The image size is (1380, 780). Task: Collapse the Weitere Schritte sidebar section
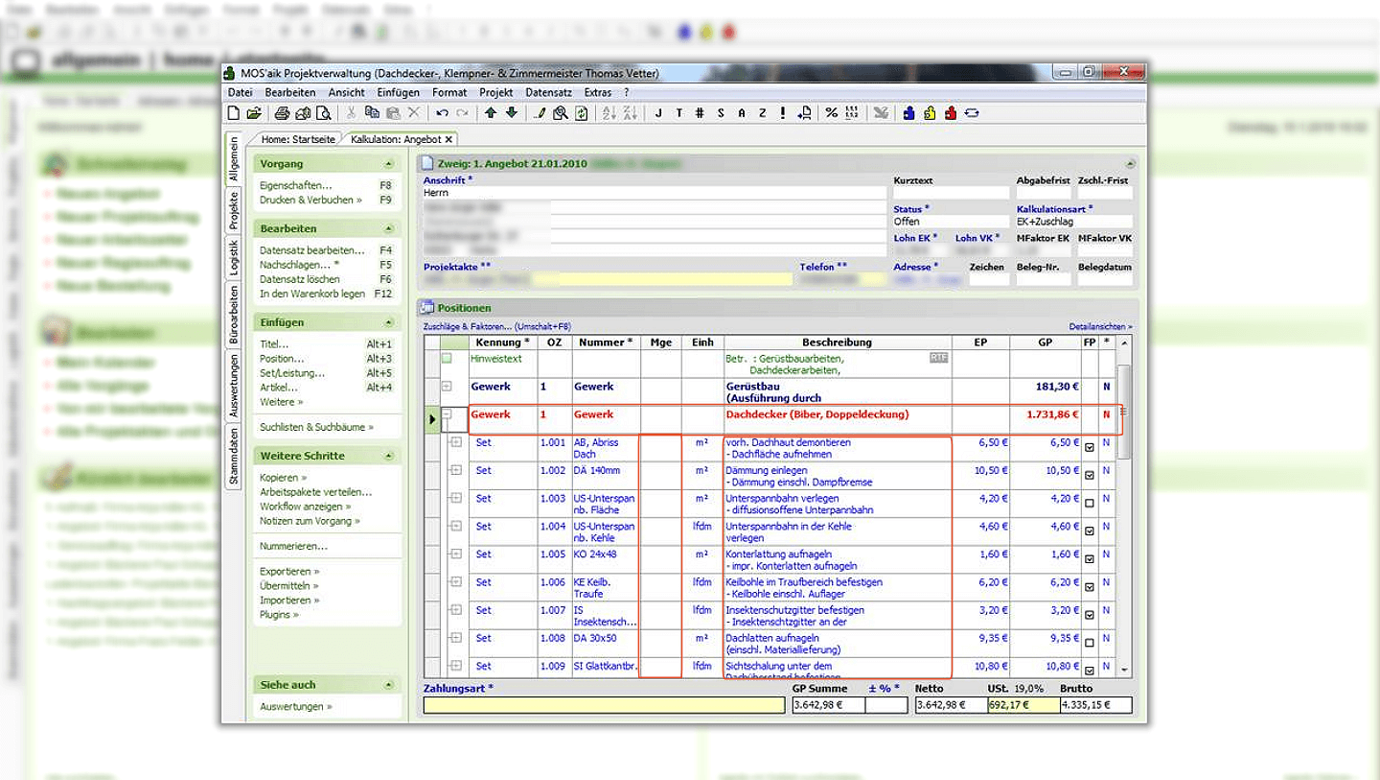(388, 456)
